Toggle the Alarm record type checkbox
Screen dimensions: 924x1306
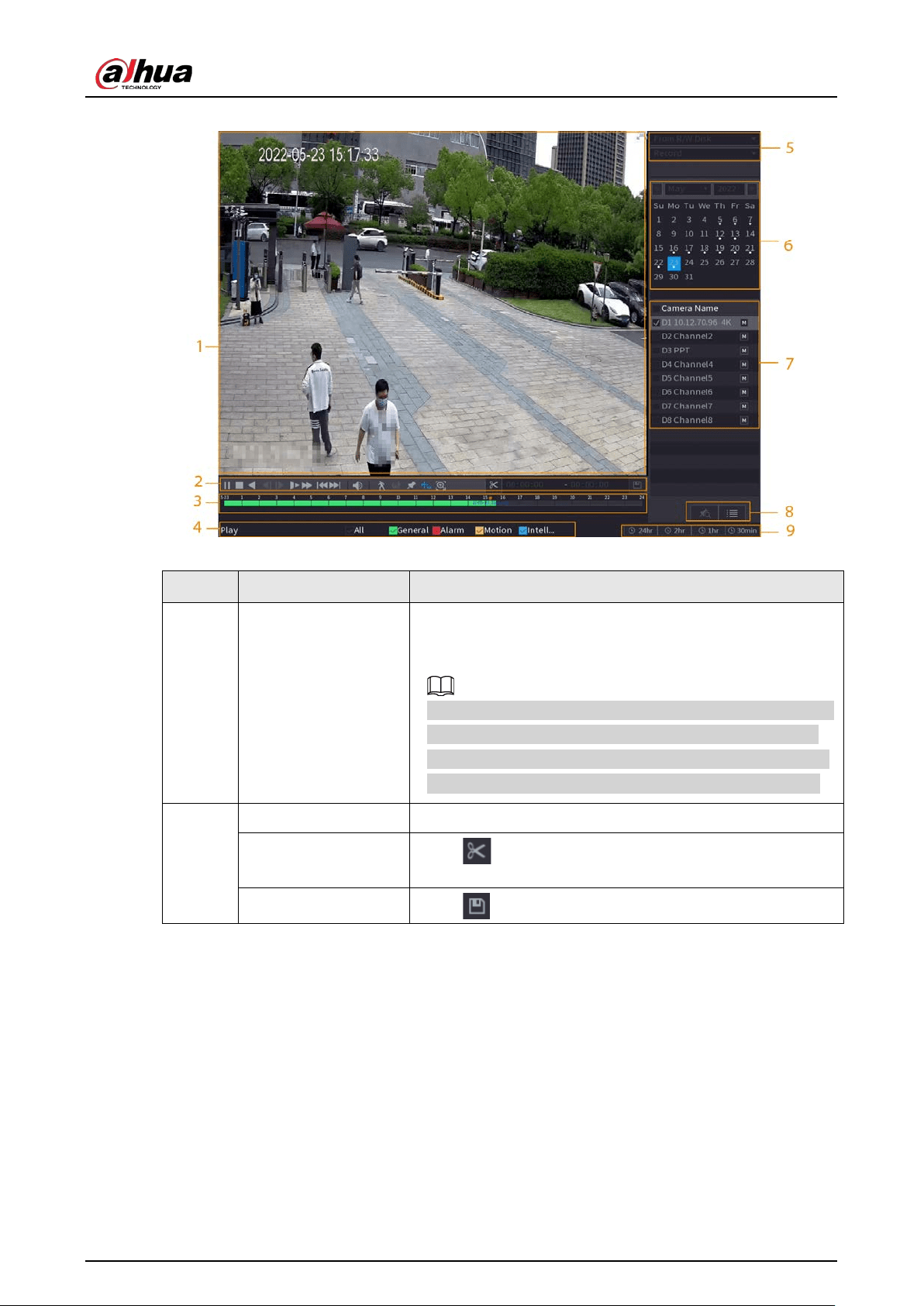point(436,530)
